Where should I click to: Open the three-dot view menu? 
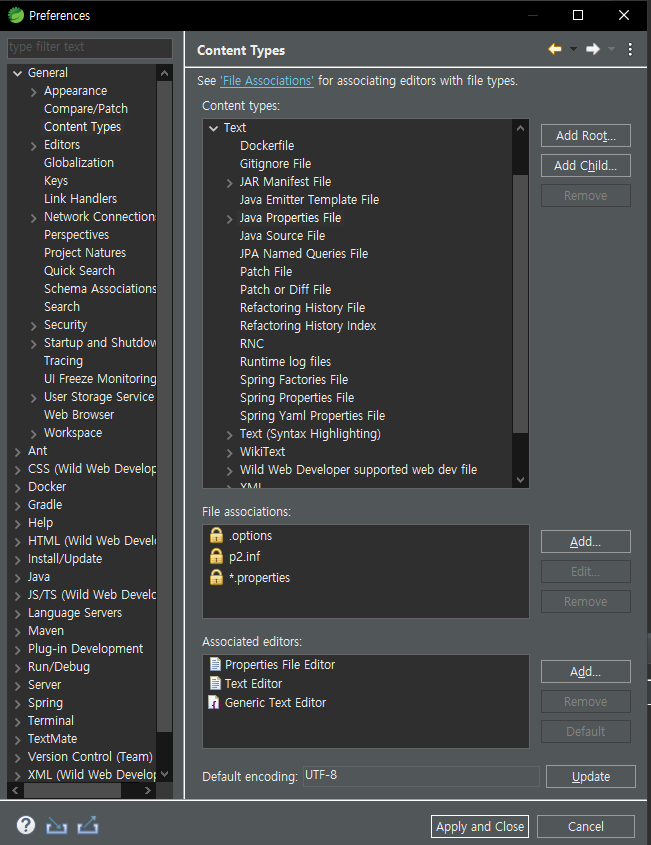pyautogui.click(x=630, y=50)
